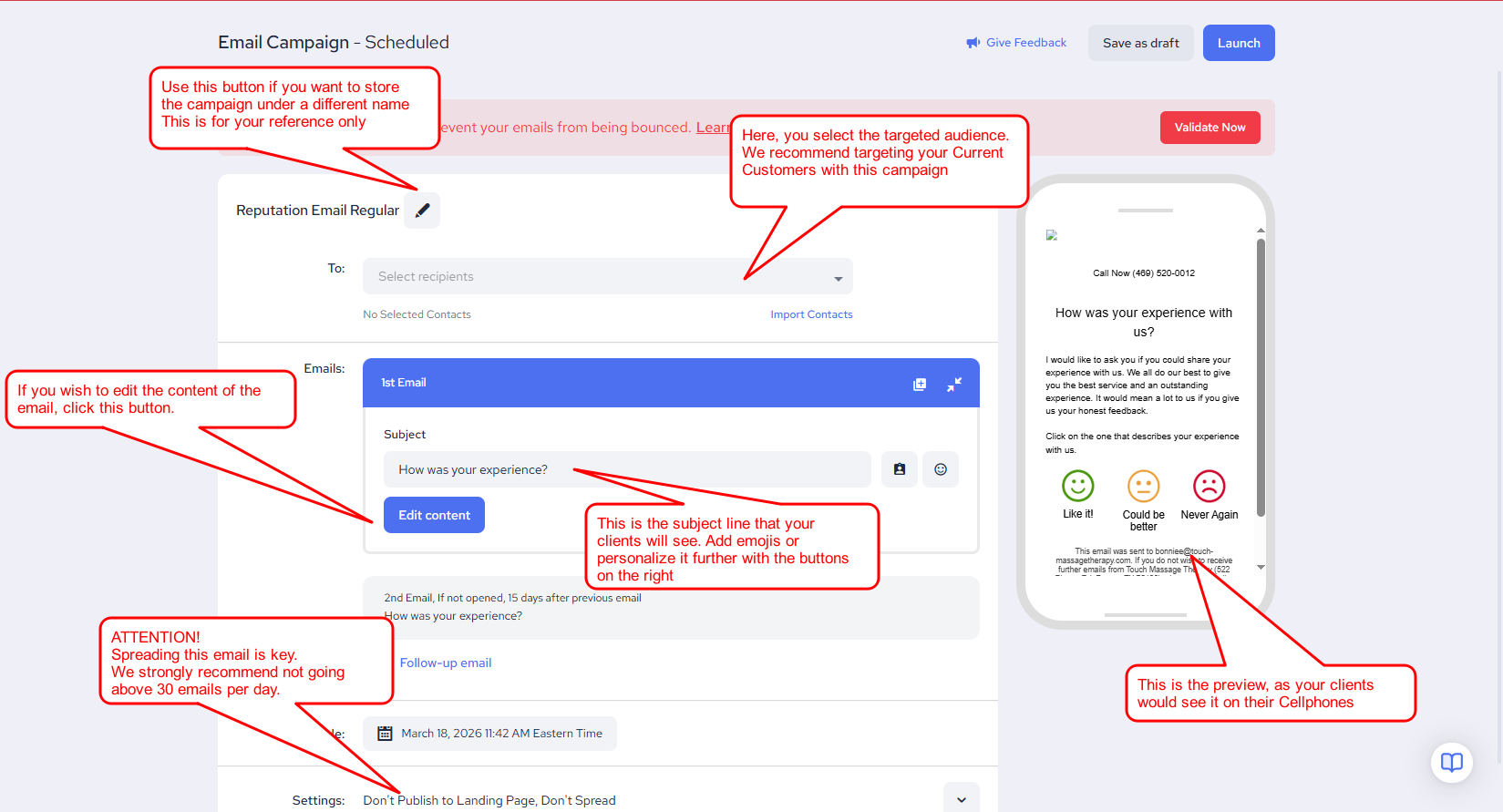
Task: Expand the 2nd Email summary row
Action: click(x=670, y=608)
